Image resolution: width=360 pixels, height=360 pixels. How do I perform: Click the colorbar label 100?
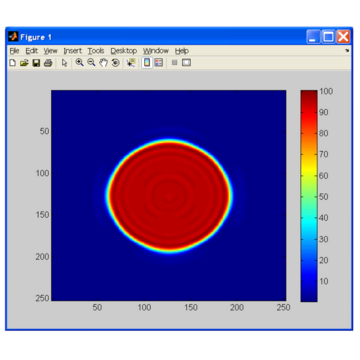[326, 91]
